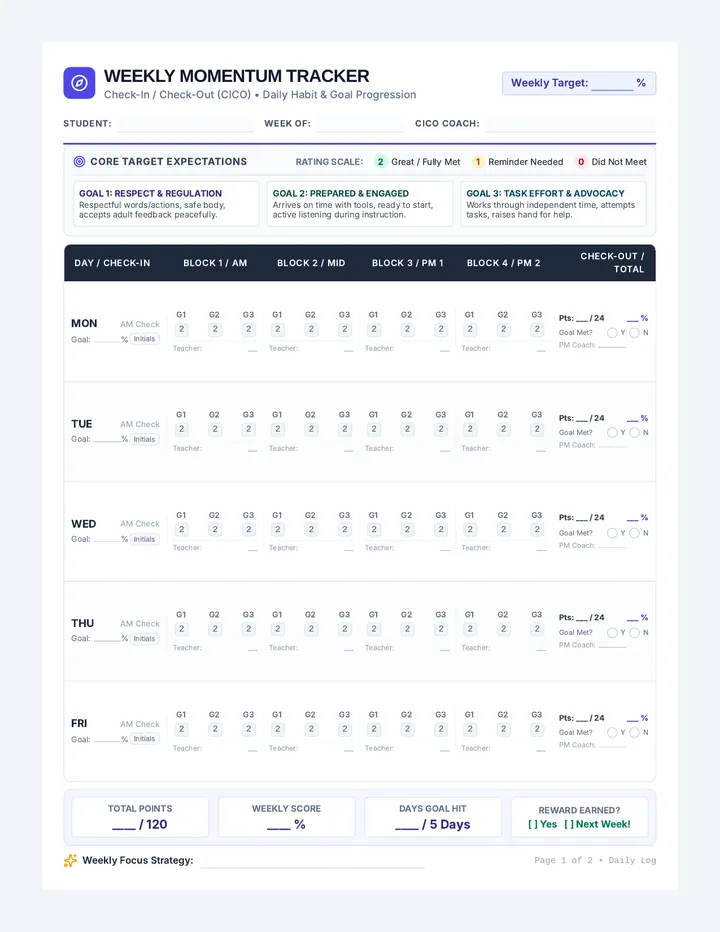Click the Page 1 of 2 footer text
The width and height of the screenshot is (720, 932).
click(595, 860)
